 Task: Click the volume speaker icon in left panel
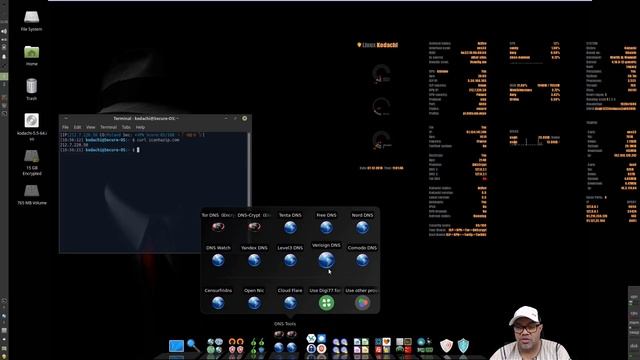(4, 31)
